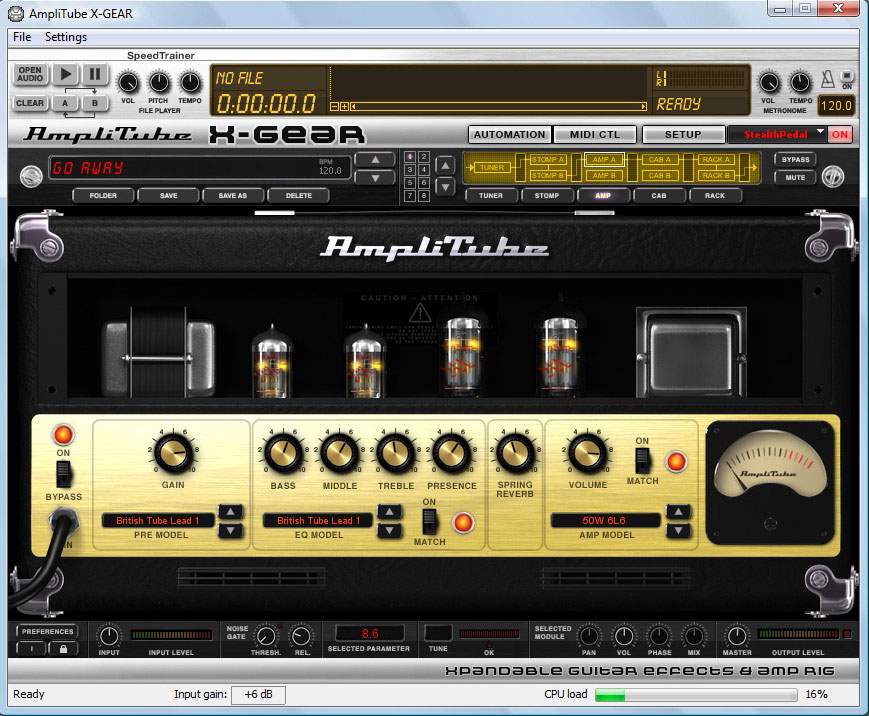
Task: Open the StealthPedal dropdown arrow
Action: (820, 132)
